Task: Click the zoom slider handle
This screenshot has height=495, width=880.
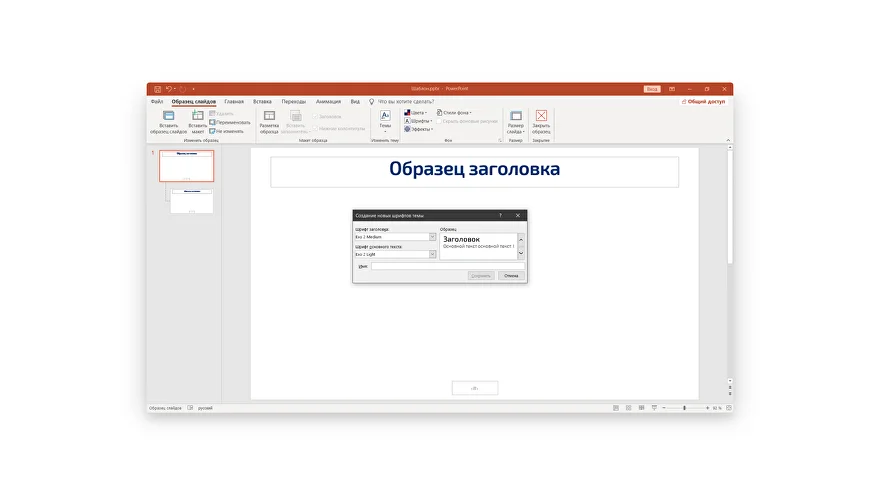Action: tap(685, 408)
